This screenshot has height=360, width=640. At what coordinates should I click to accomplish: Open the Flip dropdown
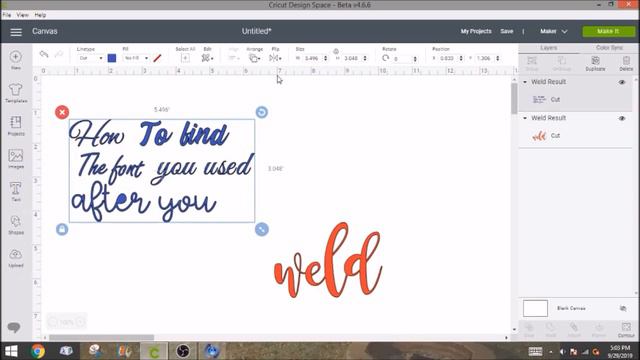275,58
